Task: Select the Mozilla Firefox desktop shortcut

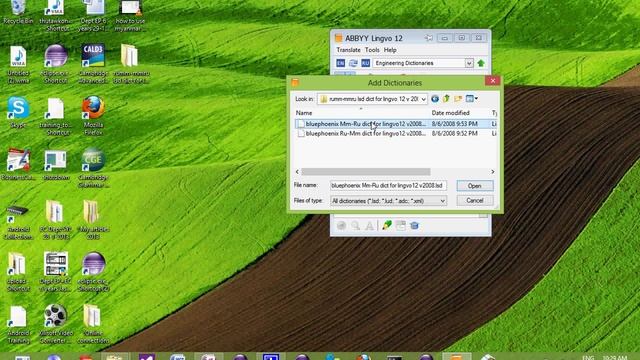Action: tap(93, 115)
